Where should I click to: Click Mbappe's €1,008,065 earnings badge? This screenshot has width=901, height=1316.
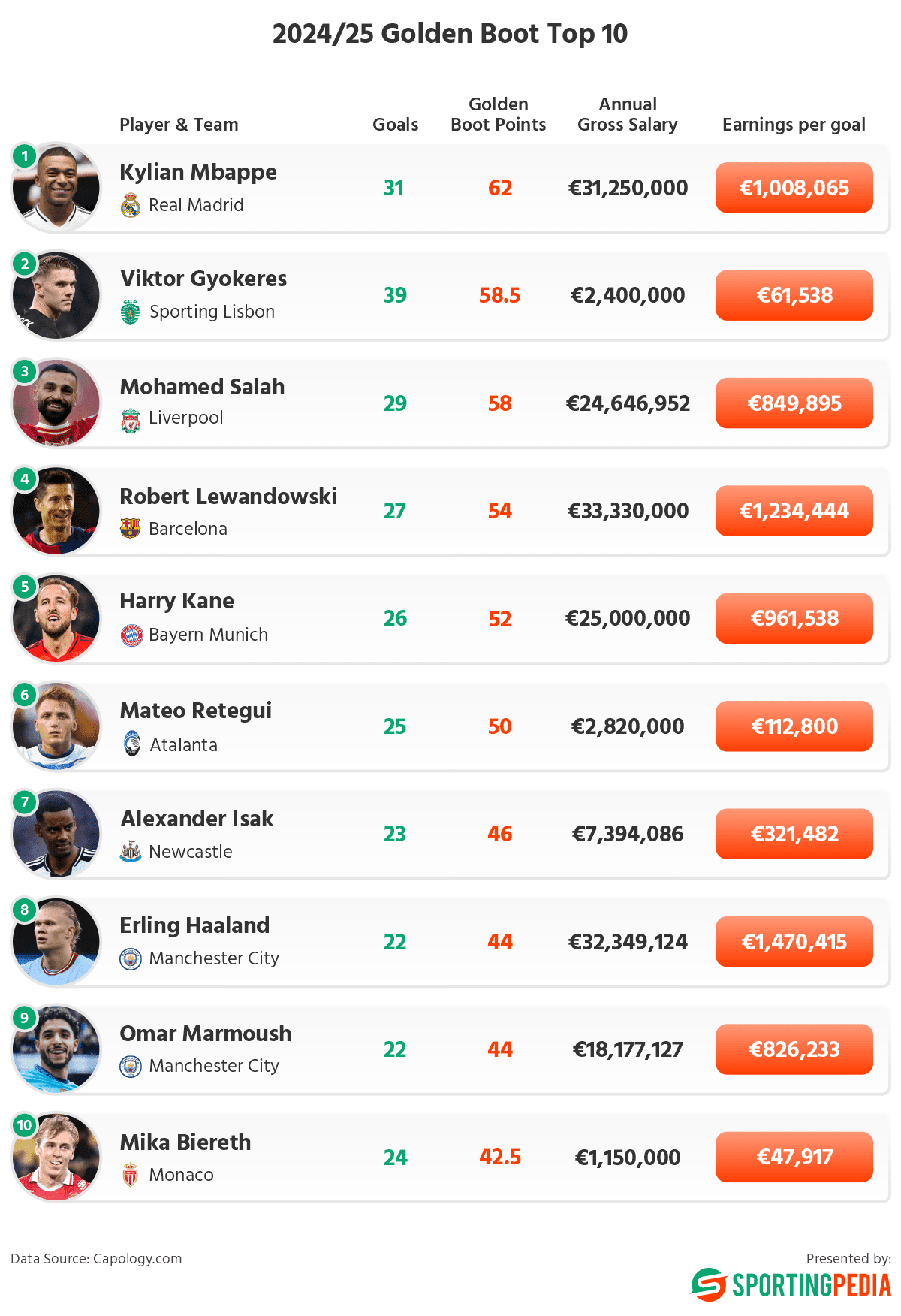tap(794, 188)
